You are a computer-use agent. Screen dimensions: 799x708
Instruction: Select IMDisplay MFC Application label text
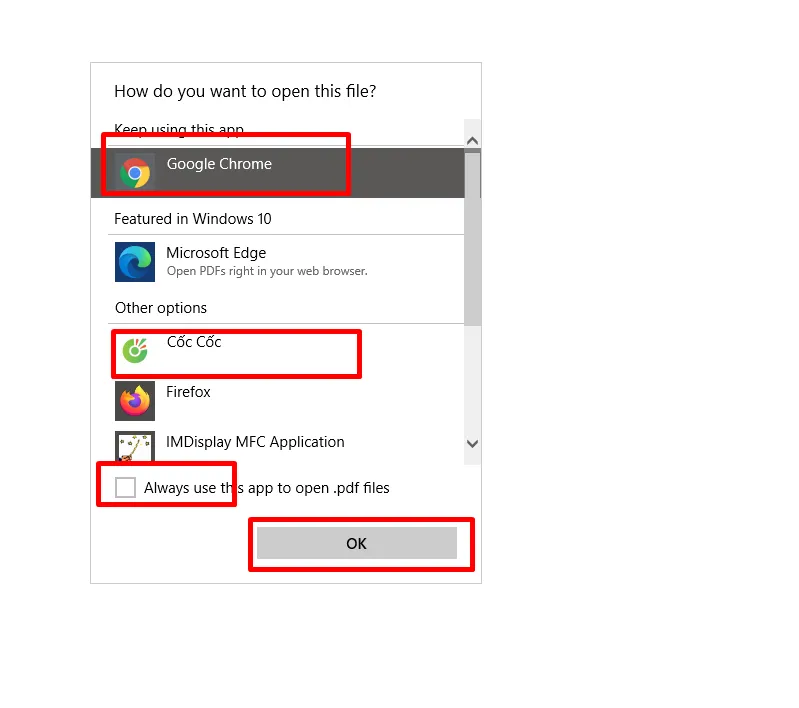click(x=255, y=442)
